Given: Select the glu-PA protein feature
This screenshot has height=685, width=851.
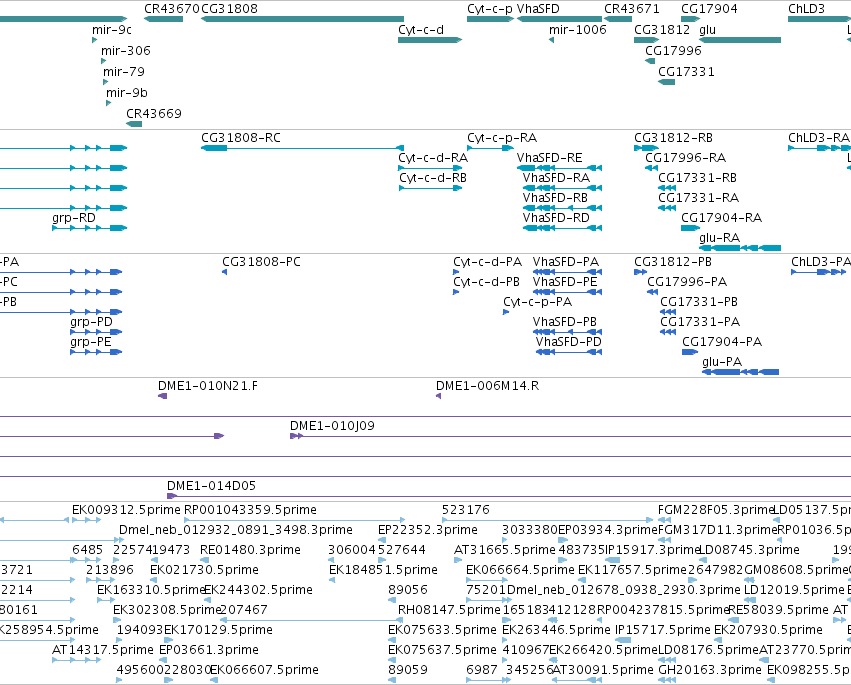Looking at the screenshot, I should coord(740,372).
